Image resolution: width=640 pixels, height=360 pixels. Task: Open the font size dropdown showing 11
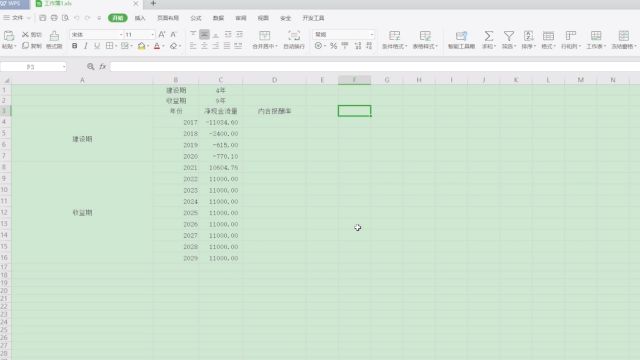click(x=153, y=35)
